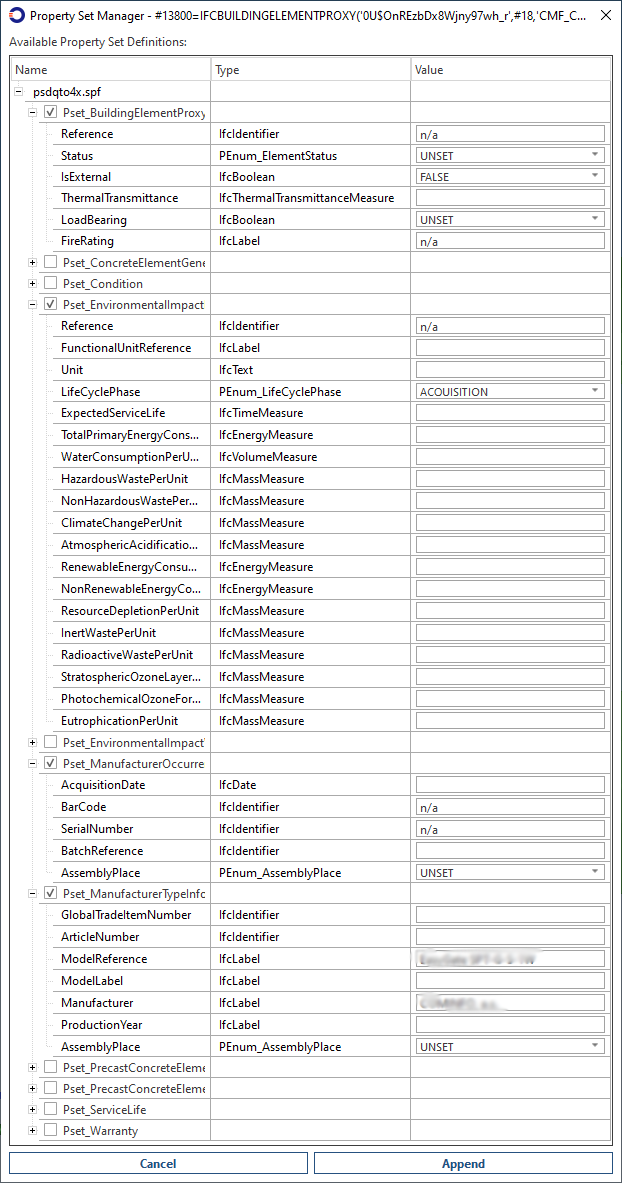Click the Value column header
622x1183 pixels.
(510, 70)
